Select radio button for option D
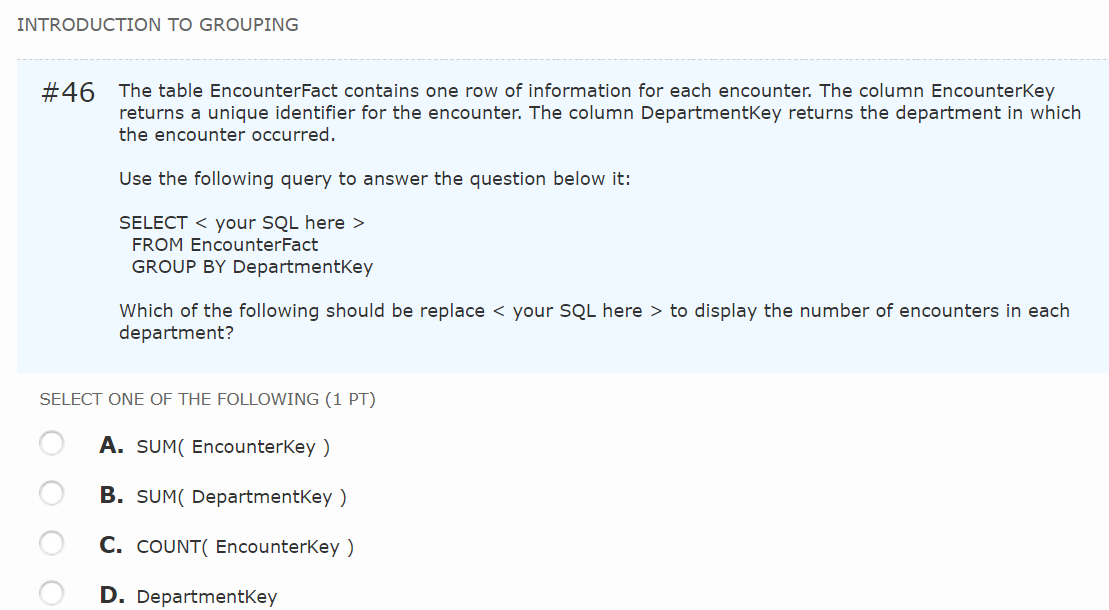 point(52,591)
